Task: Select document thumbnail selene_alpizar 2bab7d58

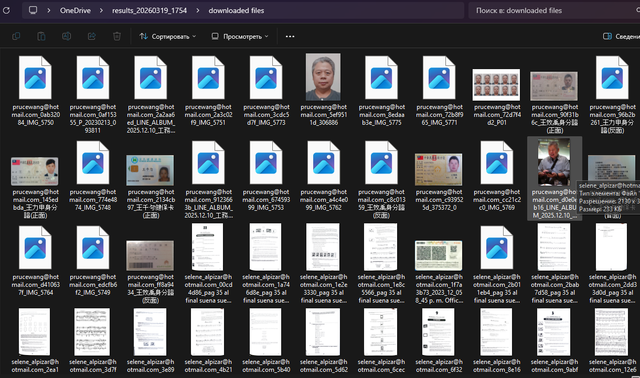Action: [554, 247]
